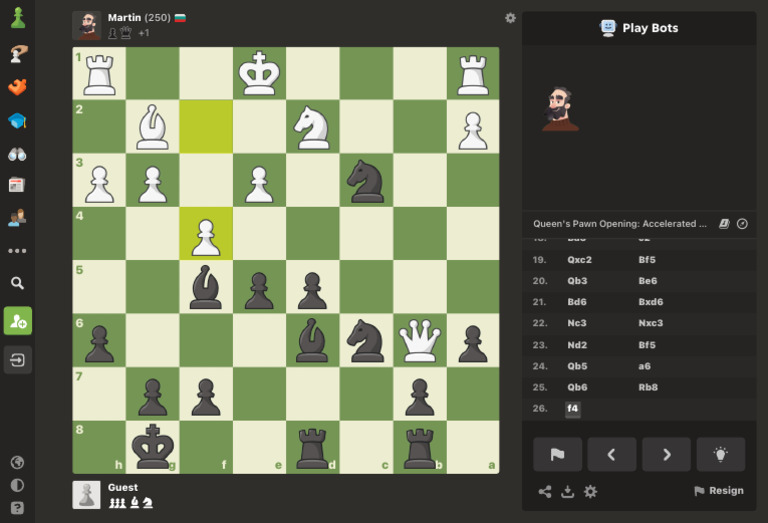
Task: Click the white knight on d2
Action: click(x=312, y=127)
